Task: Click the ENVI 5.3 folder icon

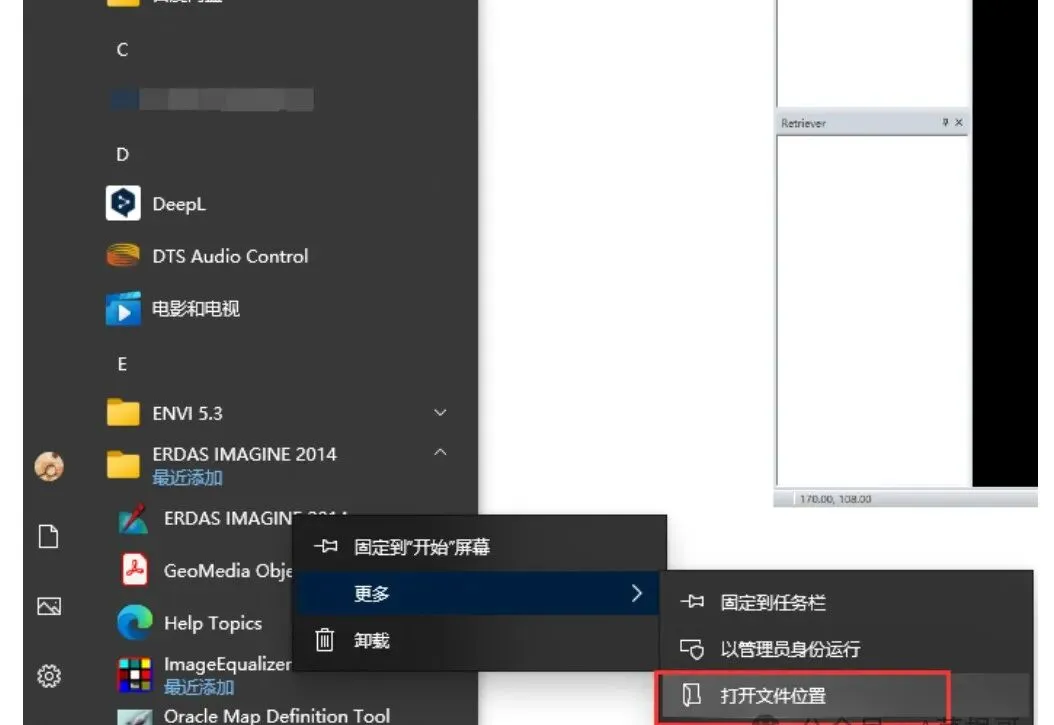Action: pos(123,413)
